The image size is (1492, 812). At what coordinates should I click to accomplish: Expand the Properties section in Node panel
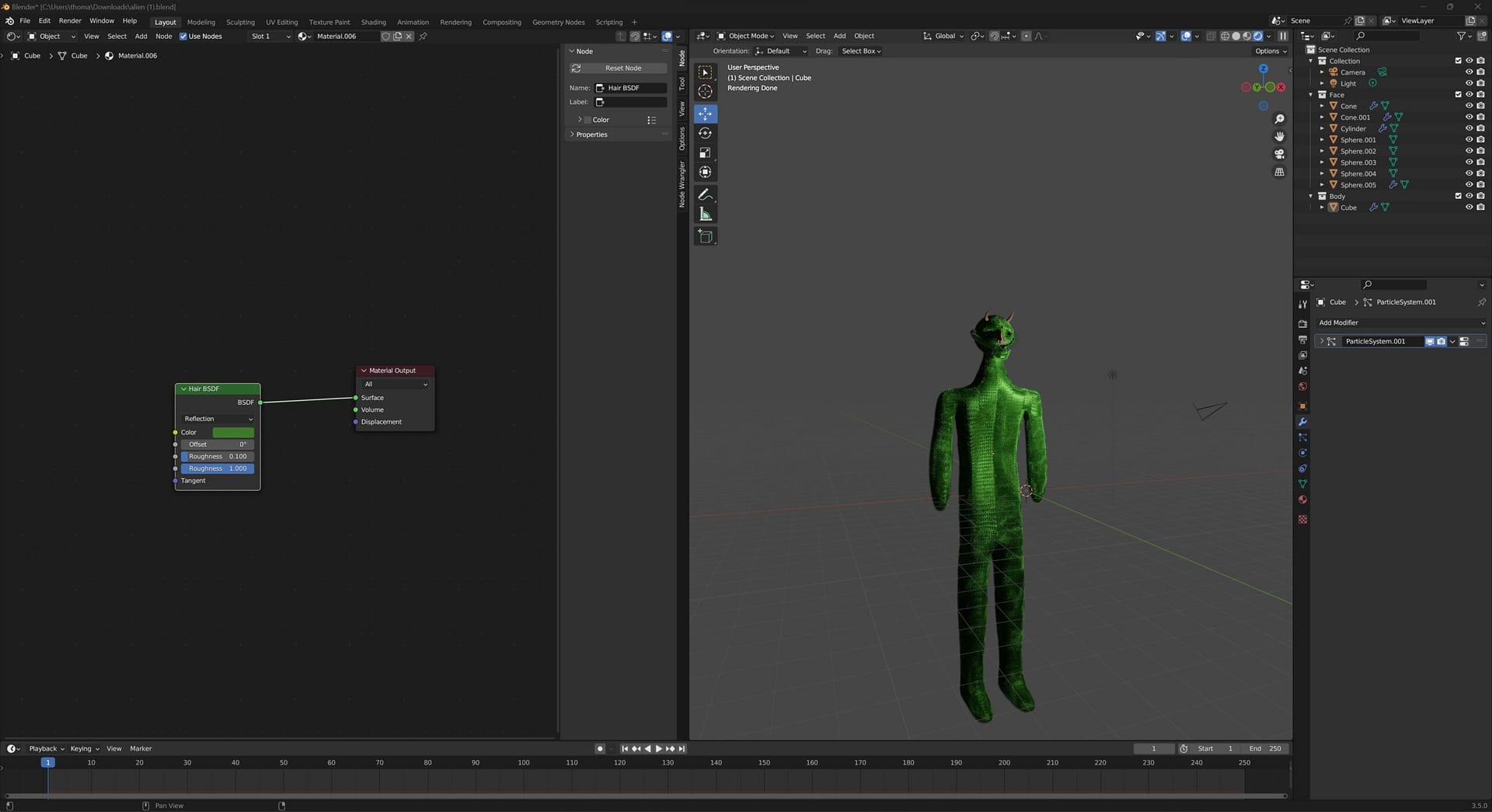point(591,134)
